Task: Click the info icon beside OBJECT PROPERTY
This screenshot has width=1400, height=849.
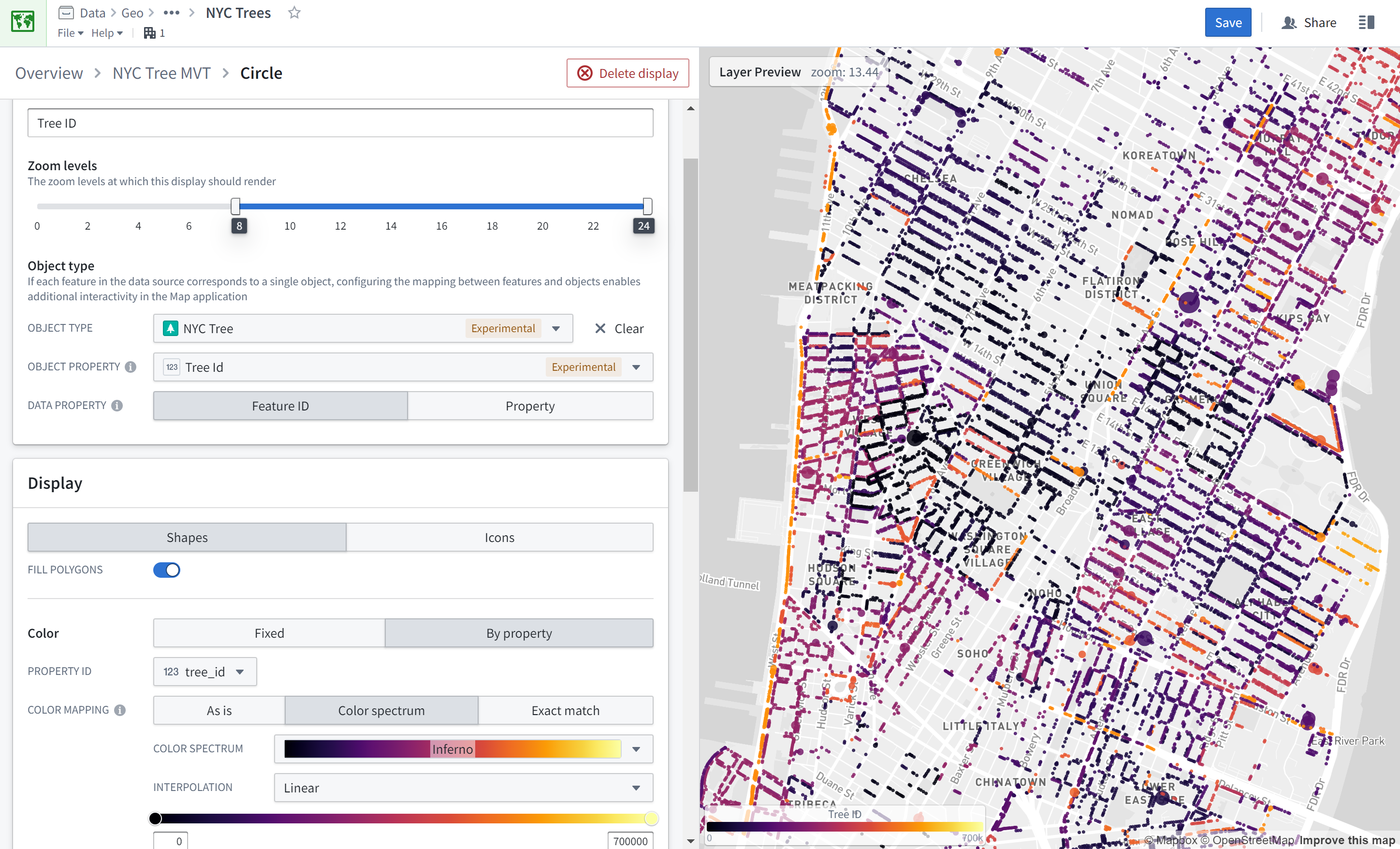Action: tap(131, 367)
